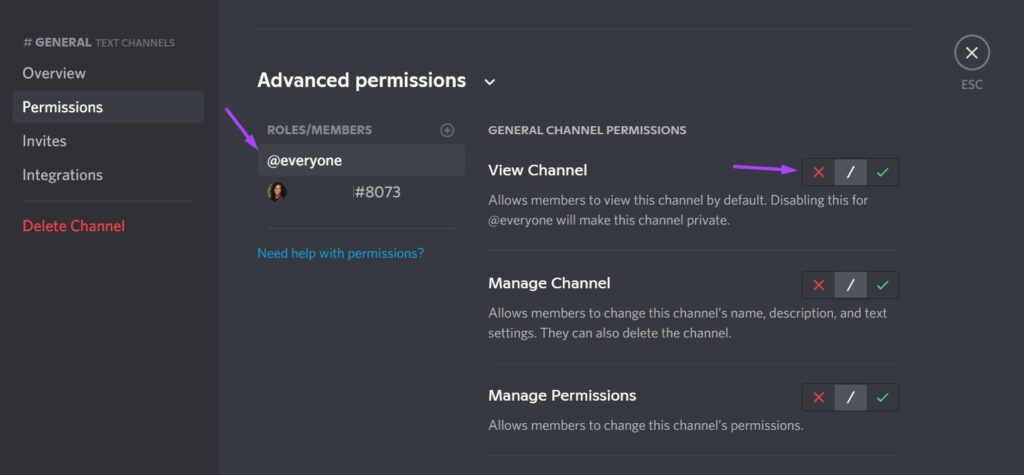
Task: Allow Manage Channel with the green checkmark
Action: coord(882,285)
